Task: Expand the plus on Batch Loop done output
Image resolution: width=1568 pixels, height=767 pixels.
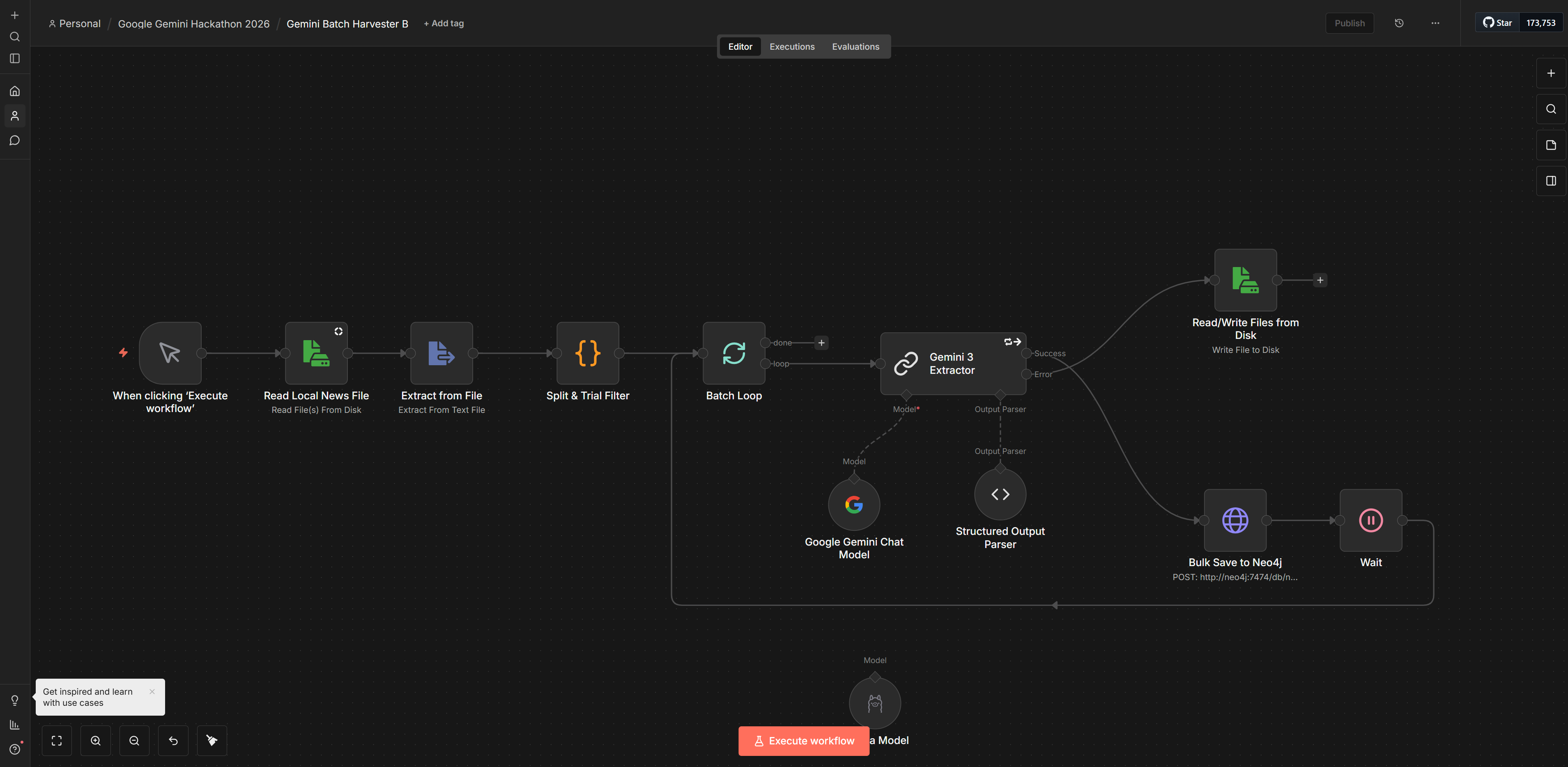Action: click(x=821, y=343)
